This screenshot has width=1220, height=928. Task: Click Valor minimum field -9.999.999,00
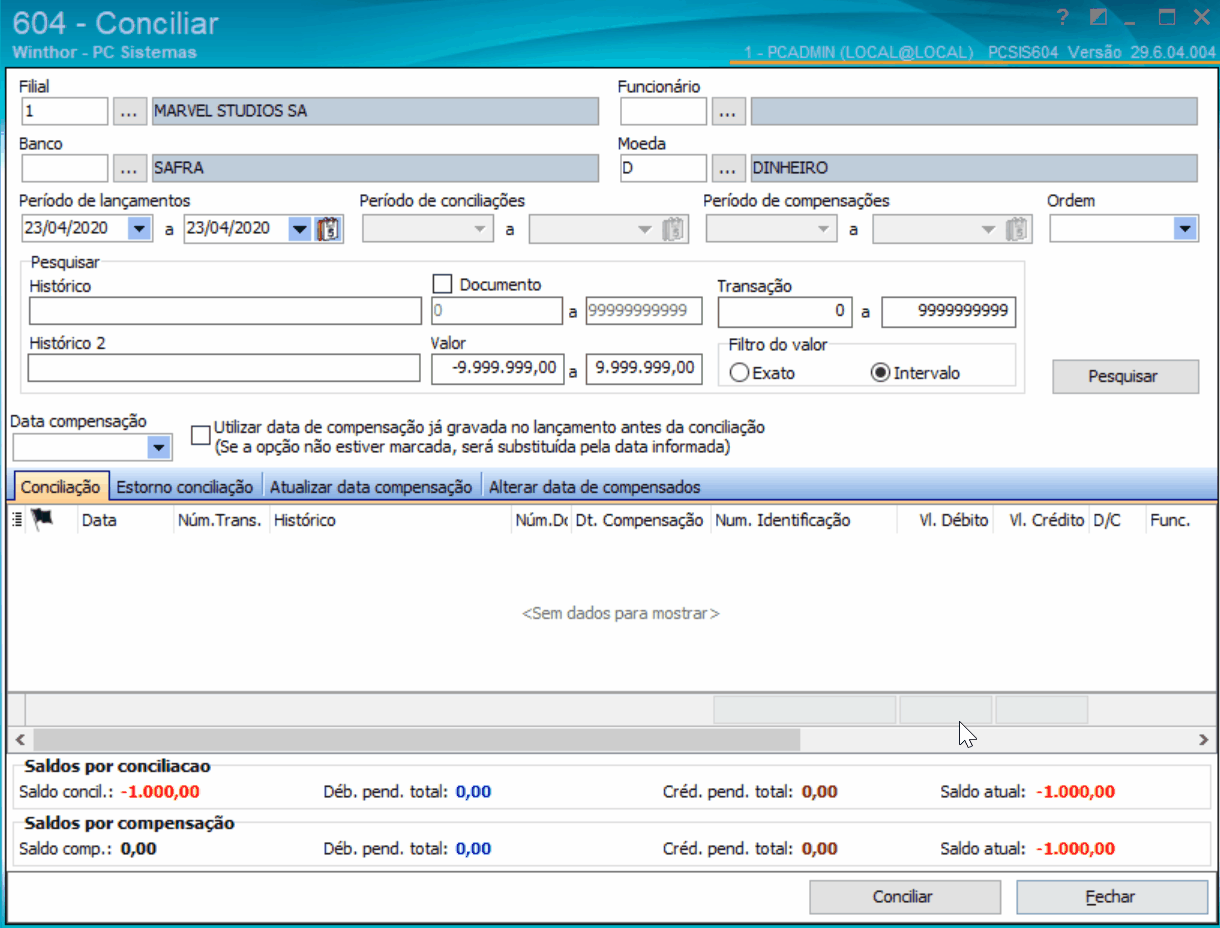point(497,368)
